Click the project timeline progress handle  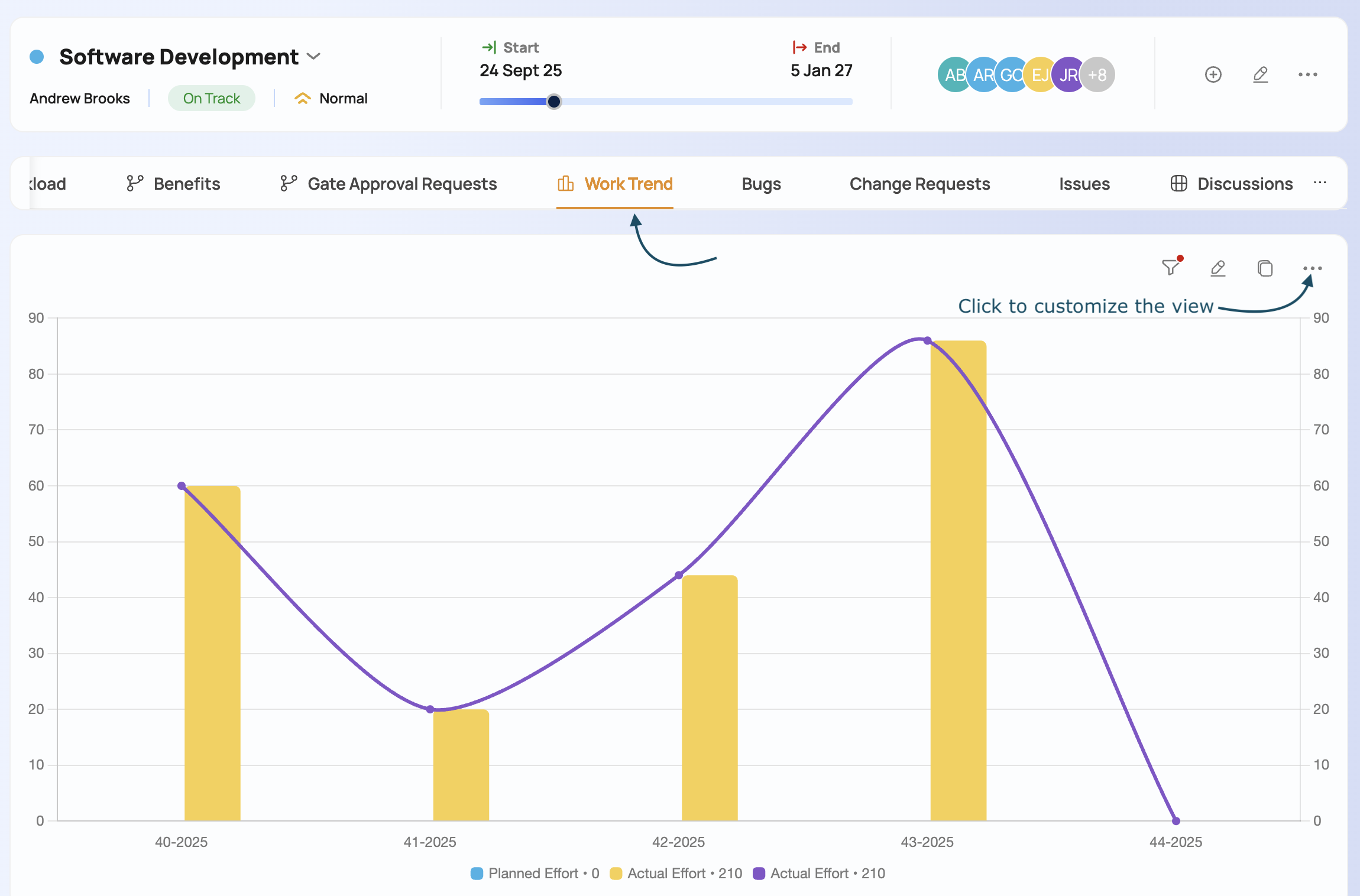click(553, 102)
